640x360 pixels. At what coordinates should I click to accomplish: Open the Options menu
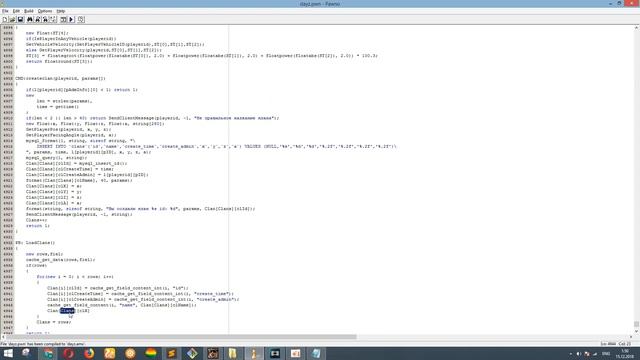coord(45,11)
